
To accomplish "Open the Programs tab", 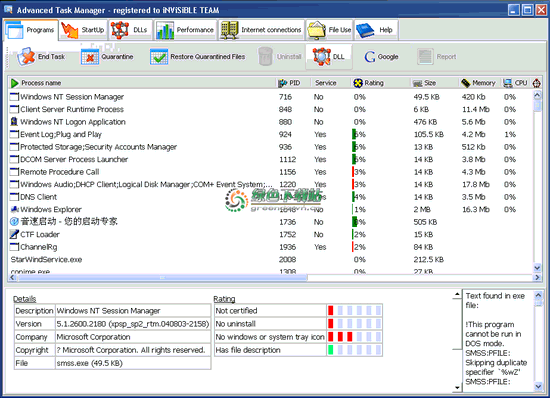I will (x=31, y=30).
